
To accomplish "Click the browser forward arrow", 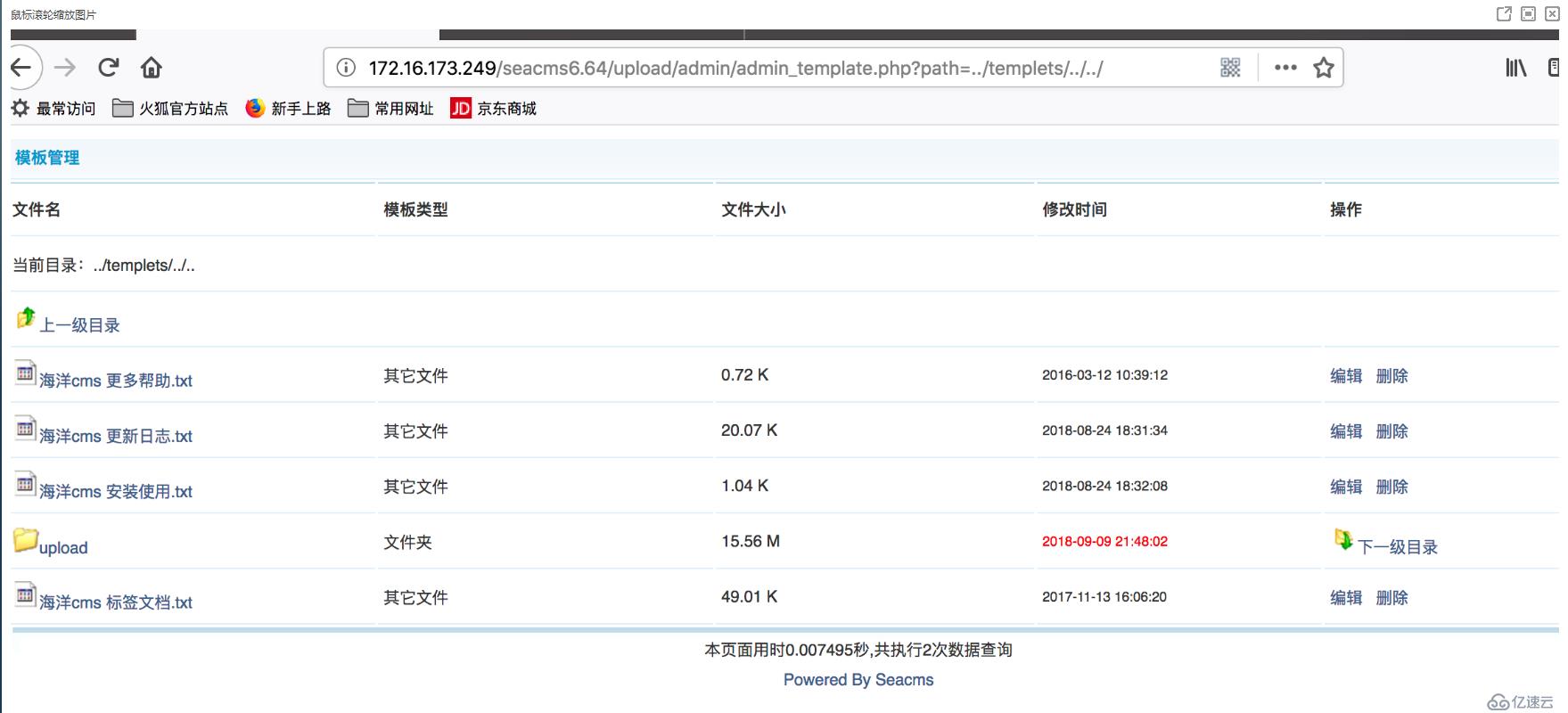I will 65,68.
